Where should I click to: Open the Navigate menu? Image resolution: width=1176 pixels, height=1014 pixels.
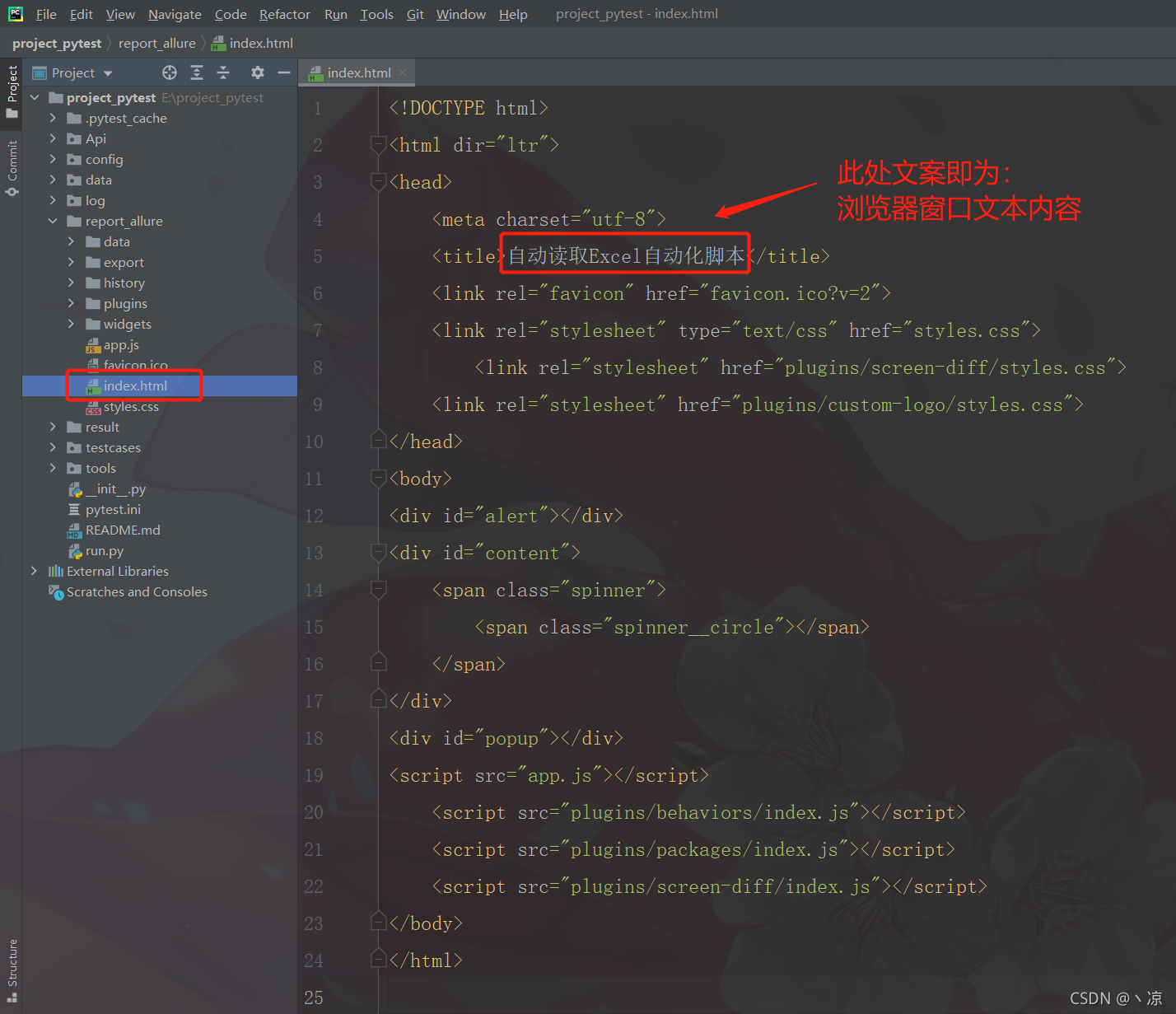175,14
